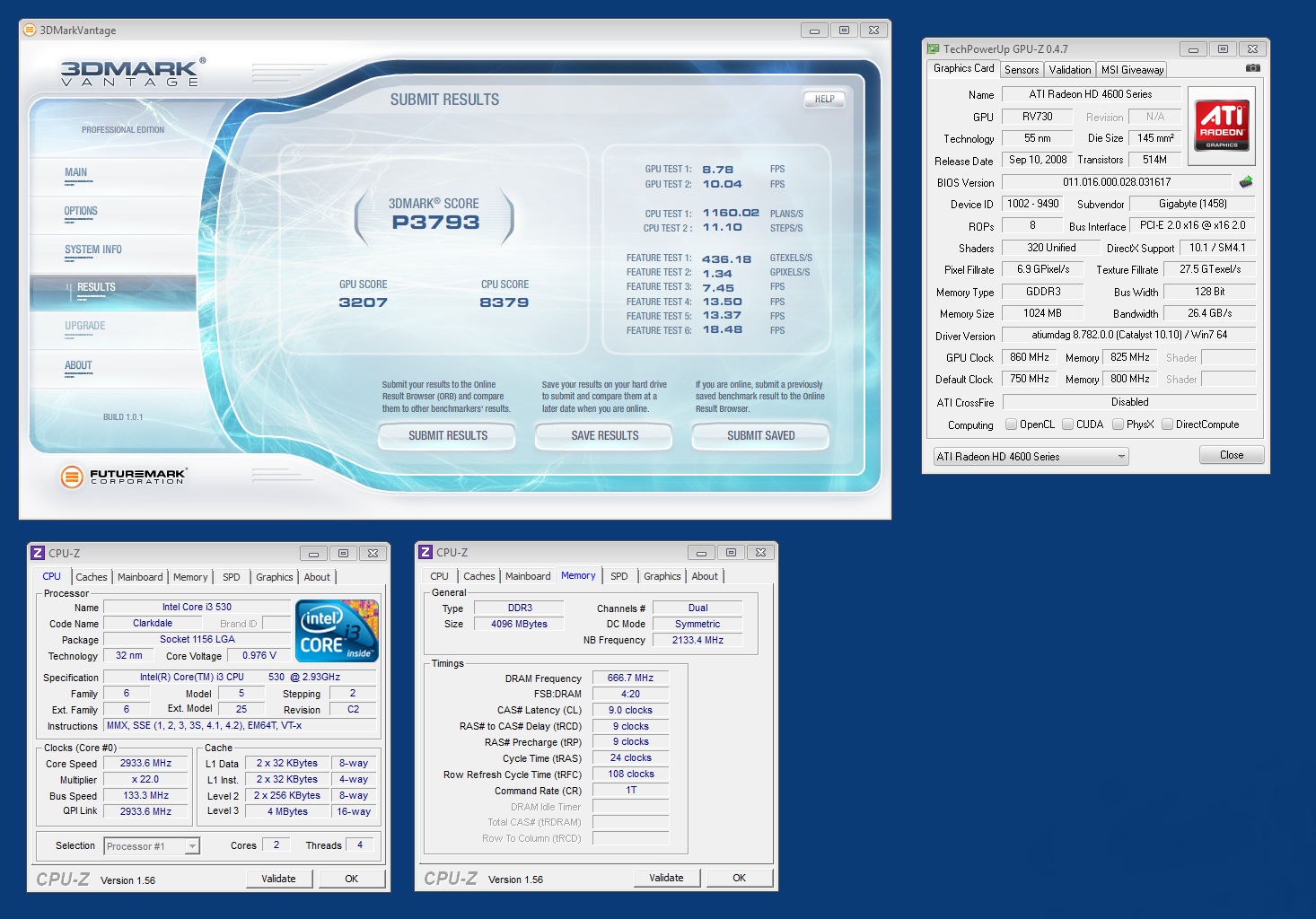This screenshot has width=1316, height=919.
Task: Click the NB Frequency value 2133.4 MHz
Action: (x=697, y=640)
